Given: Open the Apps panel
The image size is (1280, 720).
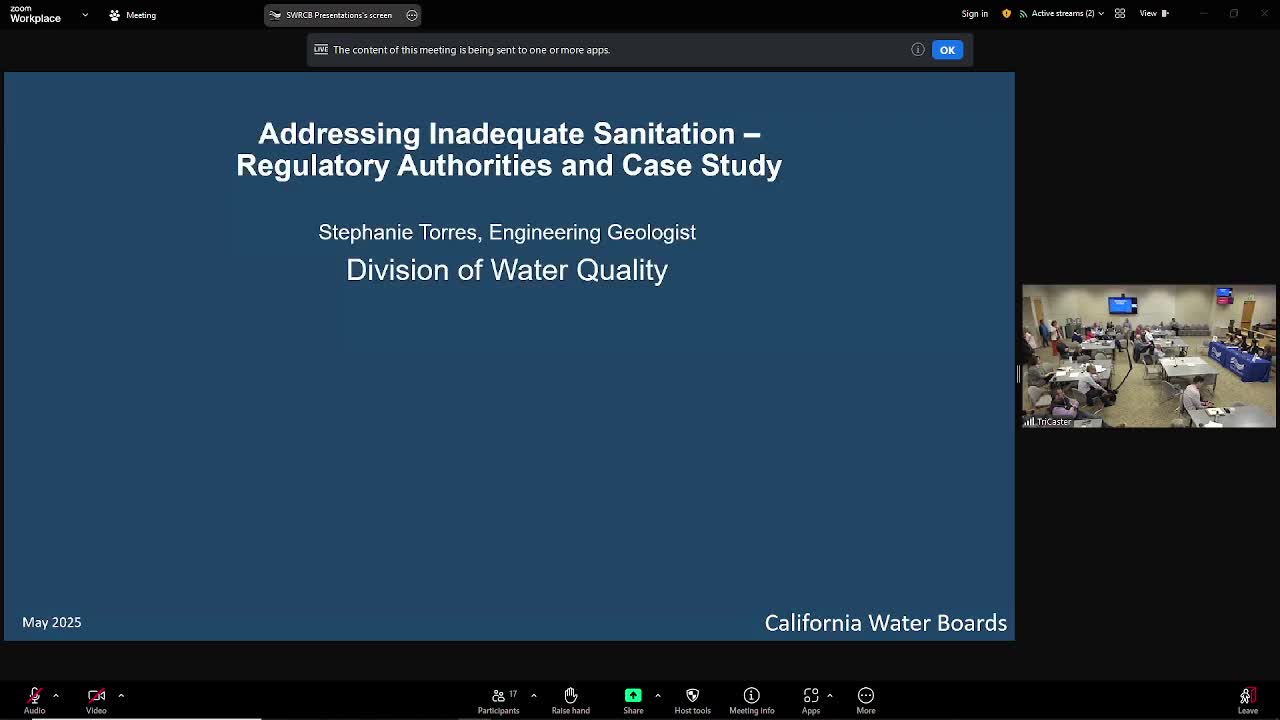Looking at the screenshot, I should click(811, 700).
